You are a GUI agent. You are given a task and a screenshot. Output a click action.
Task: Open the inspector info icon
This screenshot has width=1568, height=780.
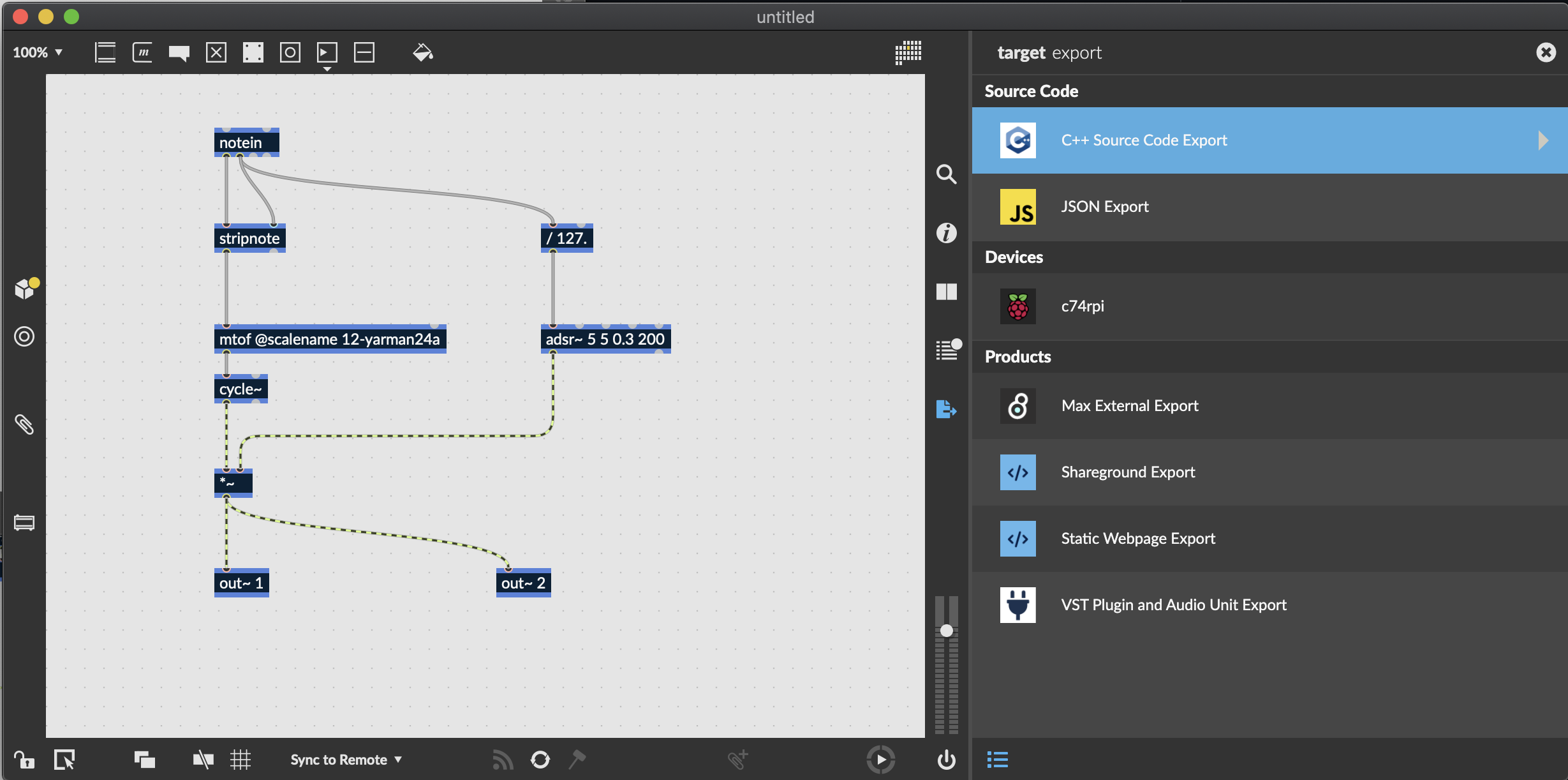point(946,233)
